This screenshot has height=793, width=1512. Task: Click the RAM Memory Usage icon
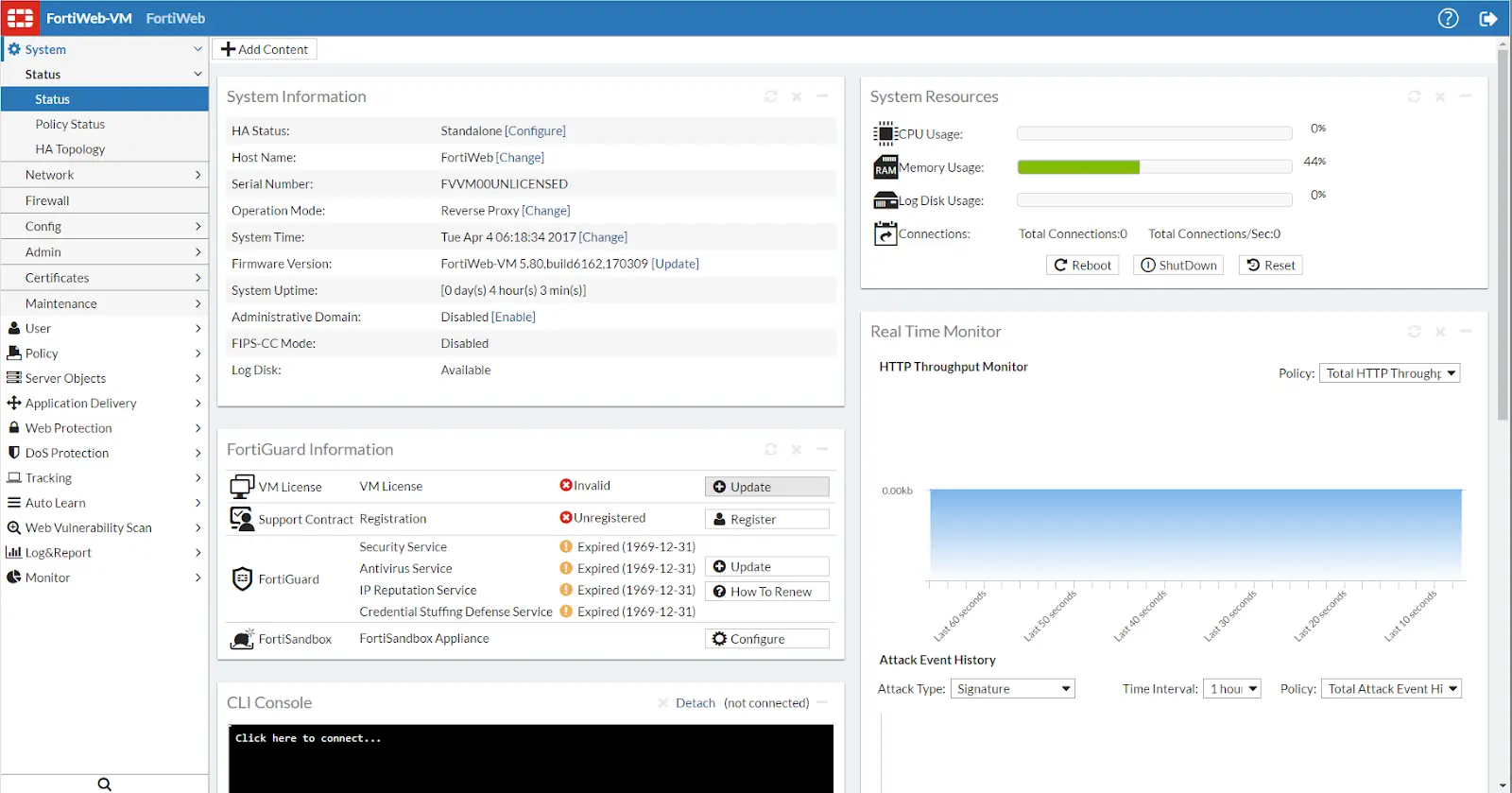(x=885, y=167)
